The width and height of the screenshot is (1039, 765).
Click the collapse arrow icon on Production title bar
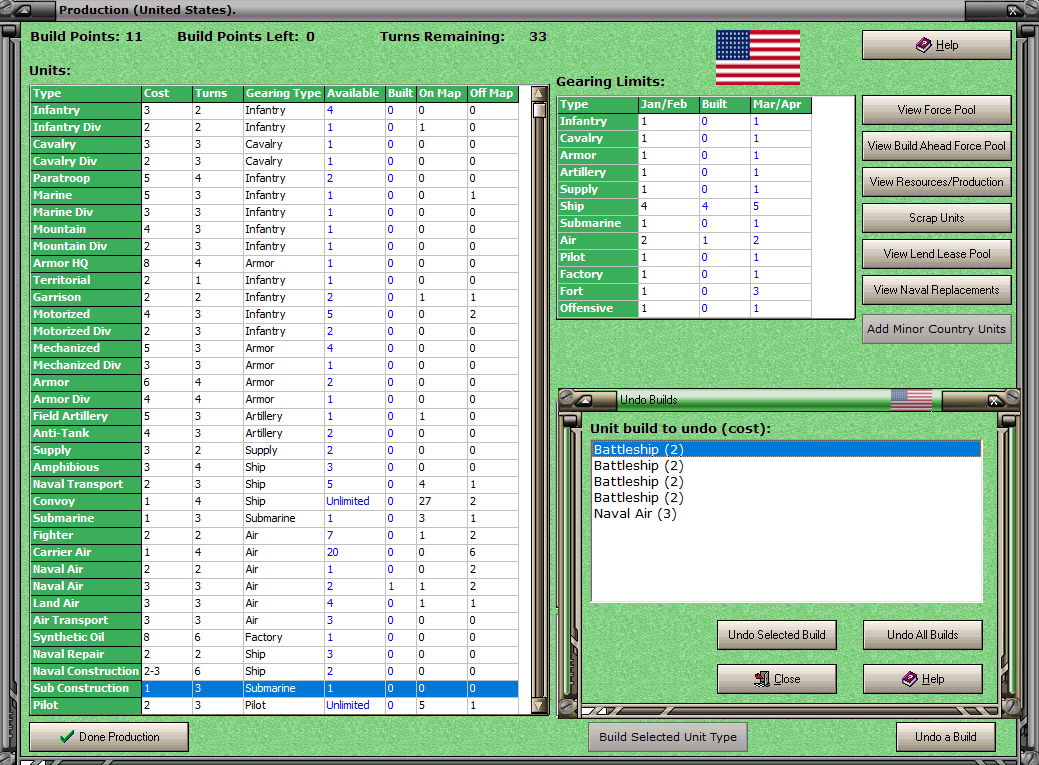click(23, 10)
